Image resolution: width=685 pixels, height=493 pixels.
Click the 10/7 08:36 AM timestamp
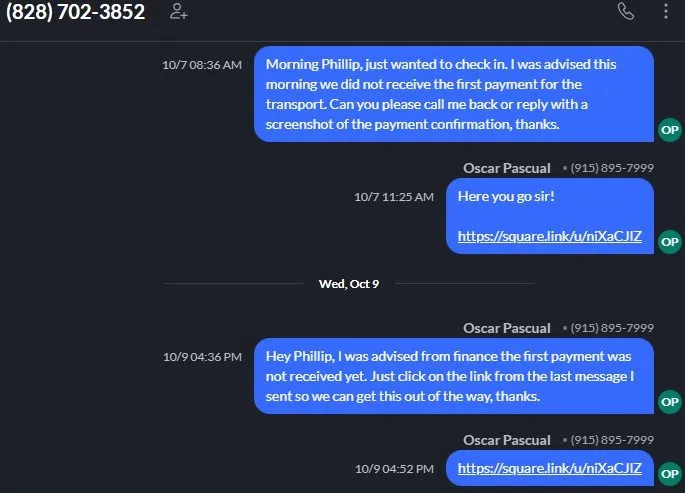click(x=202, y=65)
